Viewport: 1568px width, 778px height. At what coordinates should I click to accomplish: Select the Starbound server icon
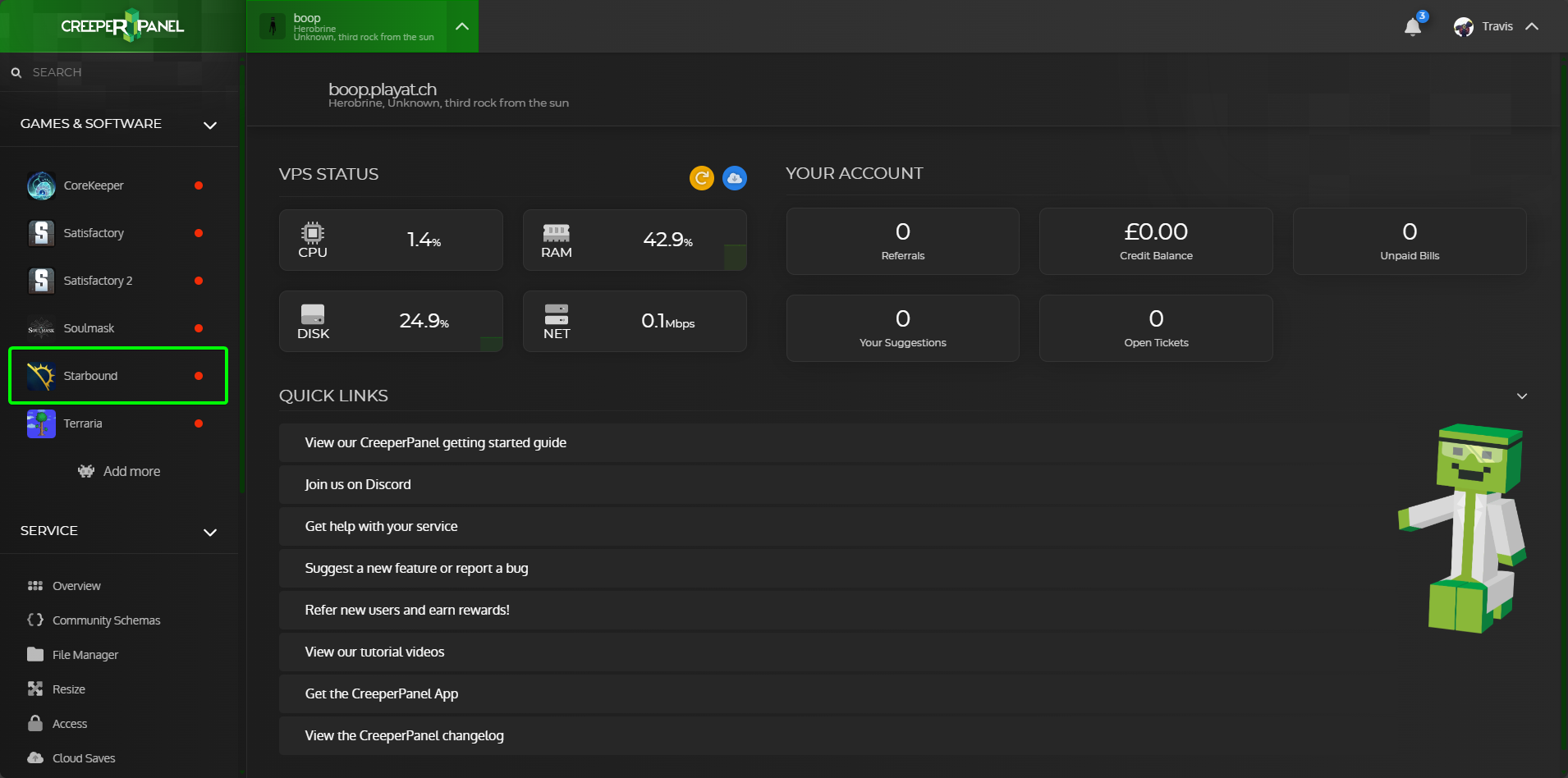[41, 376]
